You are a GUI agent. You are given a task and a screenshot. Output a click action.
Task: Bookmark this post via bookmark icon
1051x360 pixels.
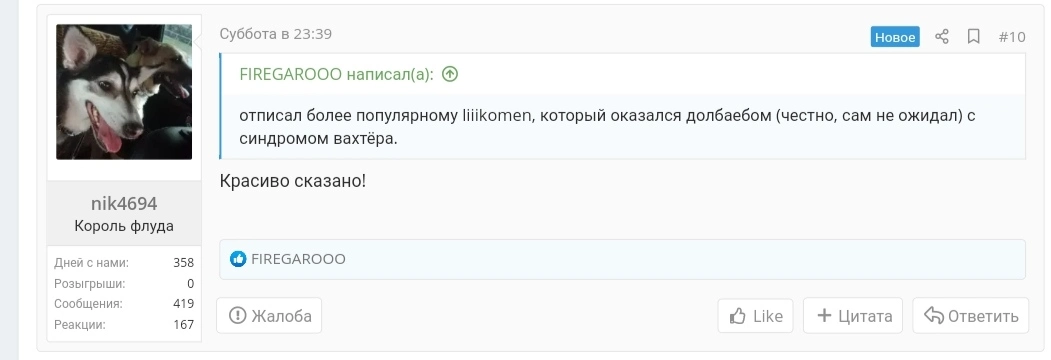click(x=973, y=36)
